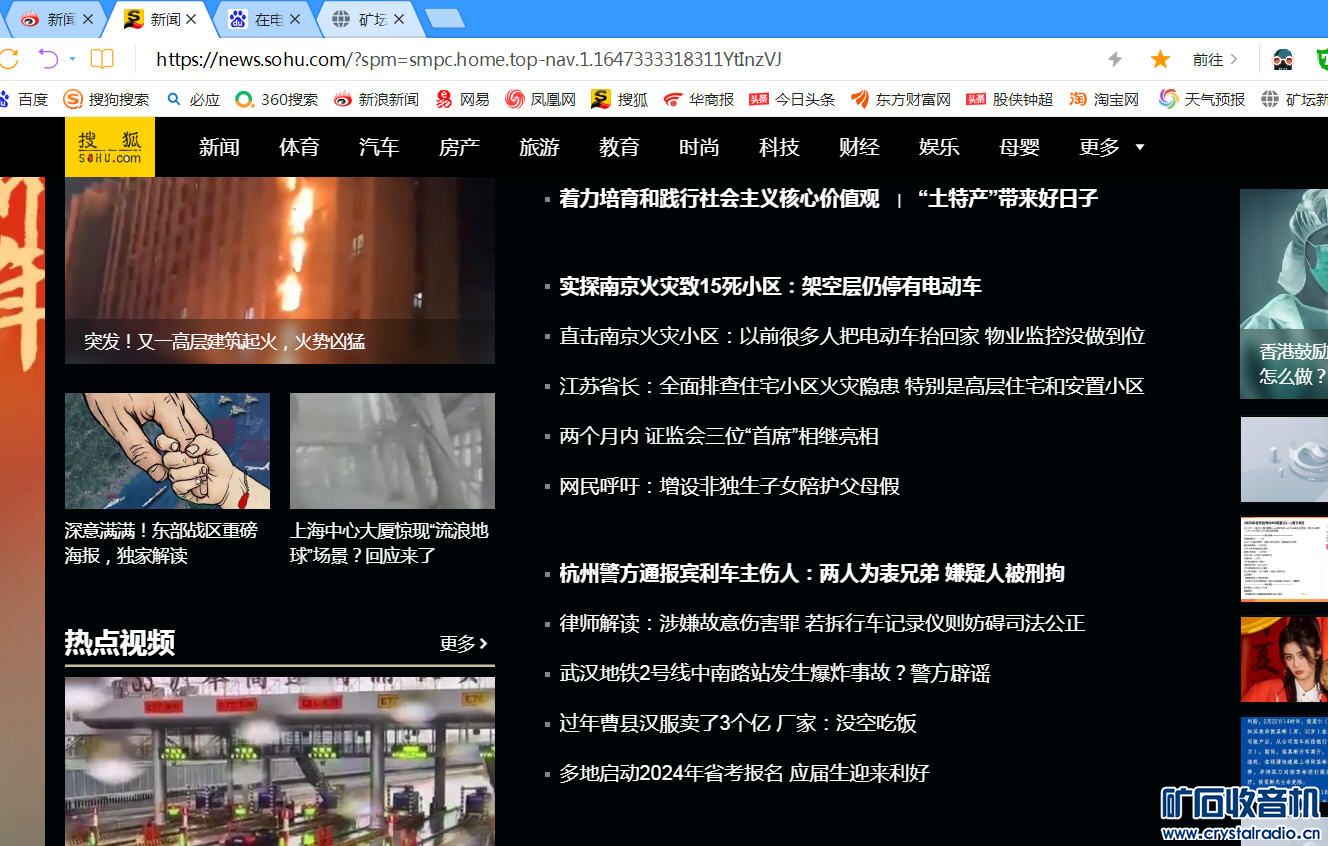This screenshot has height=846, width=1328.
Task: Open the 东部战区 poster thumbnail
Action: (x=167, y=451)
